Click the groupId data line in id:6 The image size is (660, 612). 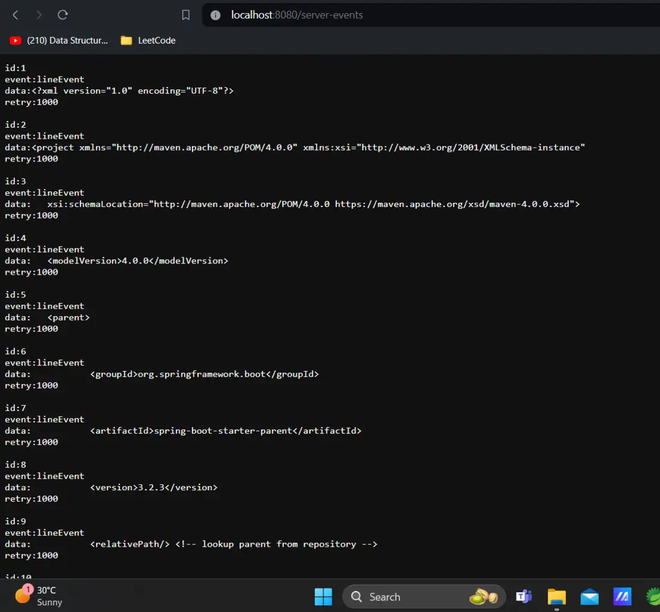[162, 374]
